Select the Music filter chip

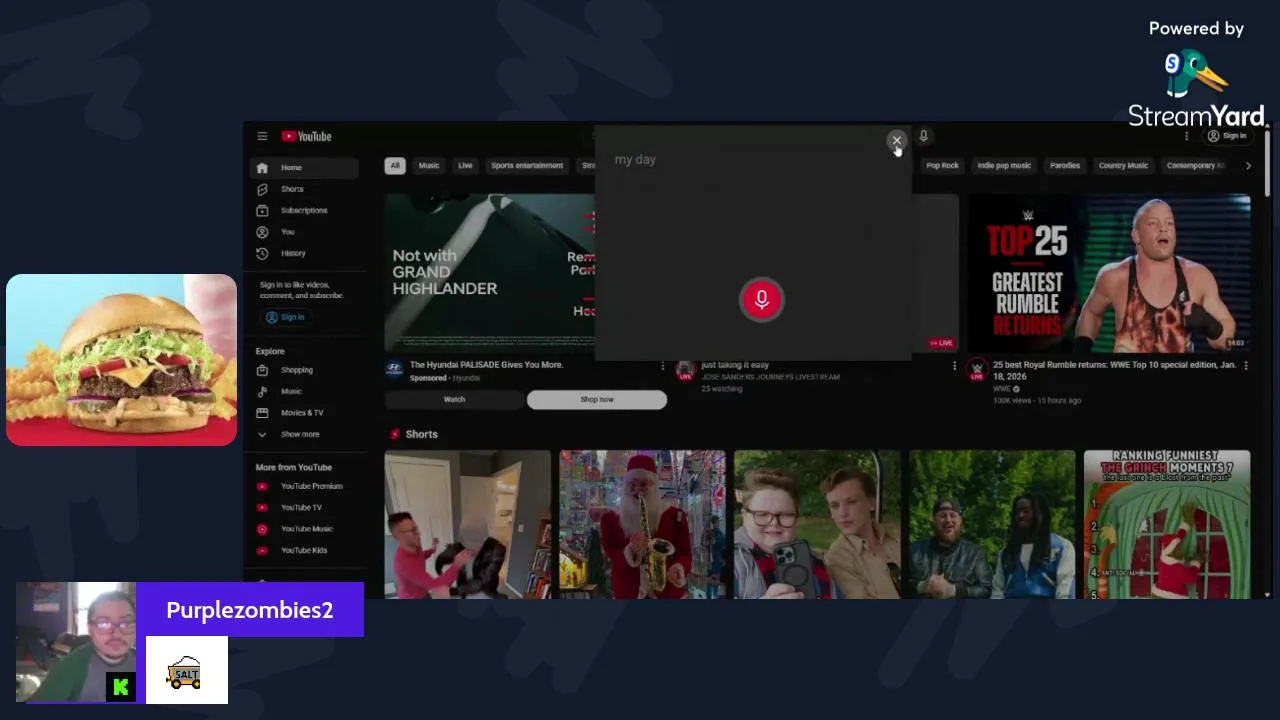click(x=429, y=166)
